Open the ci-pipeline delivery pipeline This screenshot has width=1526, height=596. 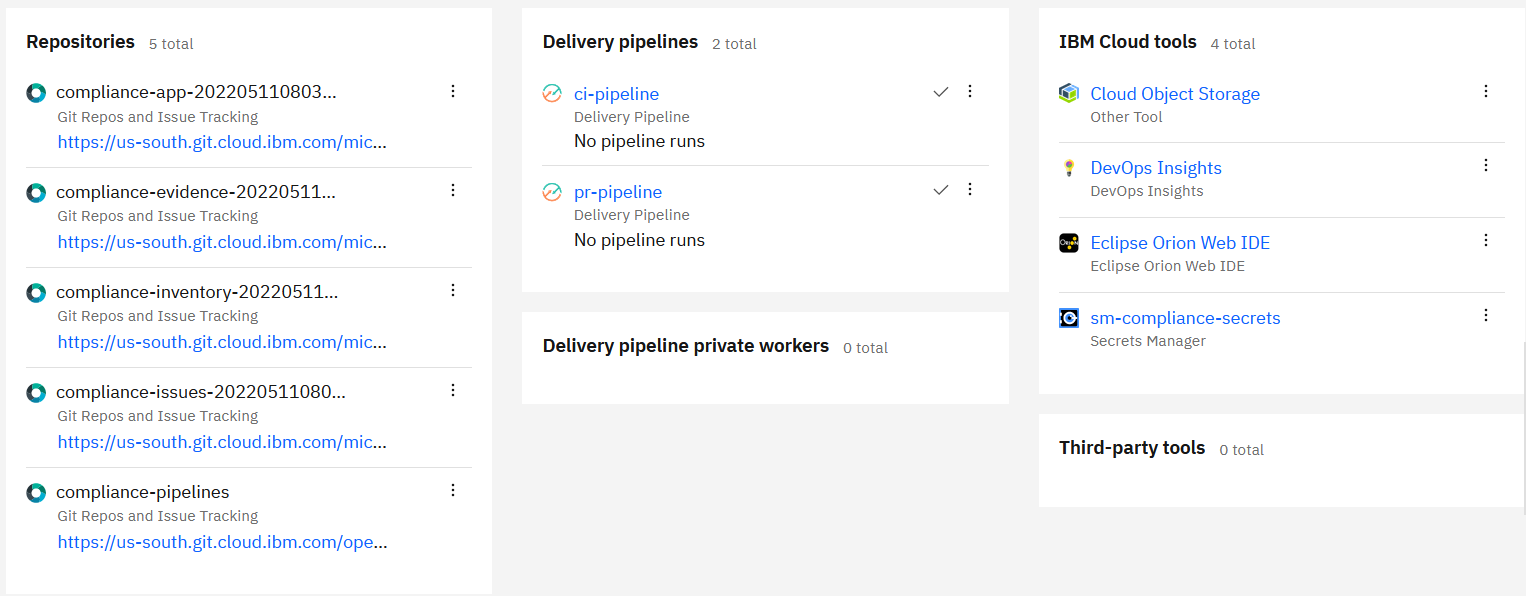point(616,93)
